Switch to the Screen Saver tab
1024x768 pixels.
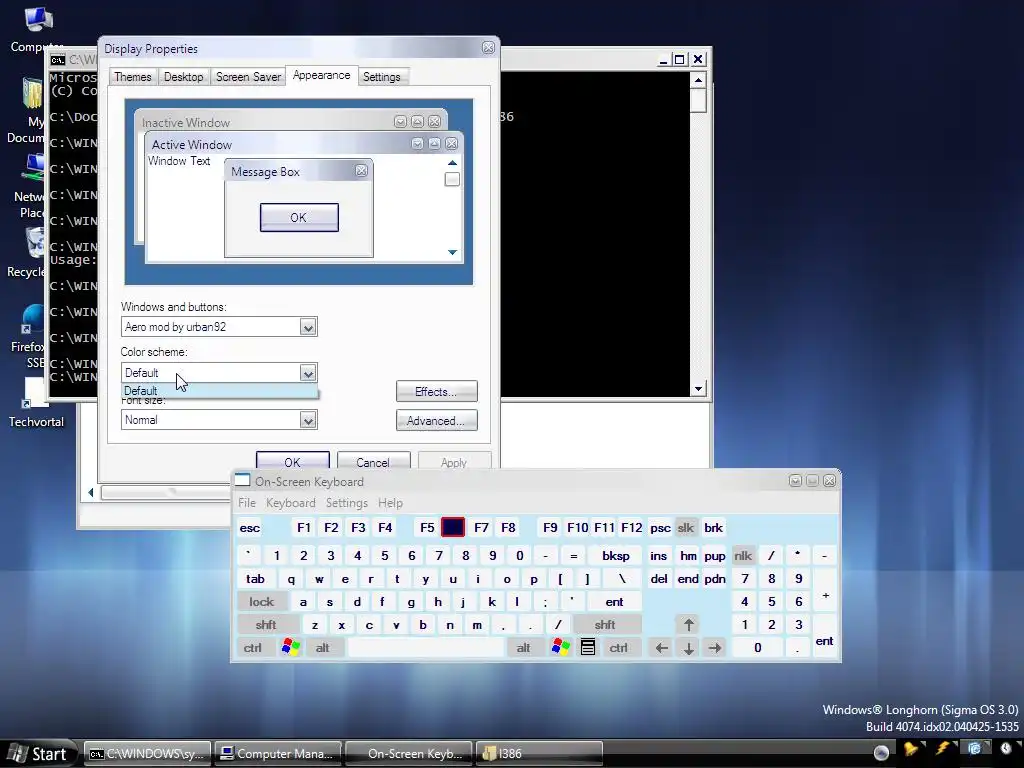pos(248,77)
